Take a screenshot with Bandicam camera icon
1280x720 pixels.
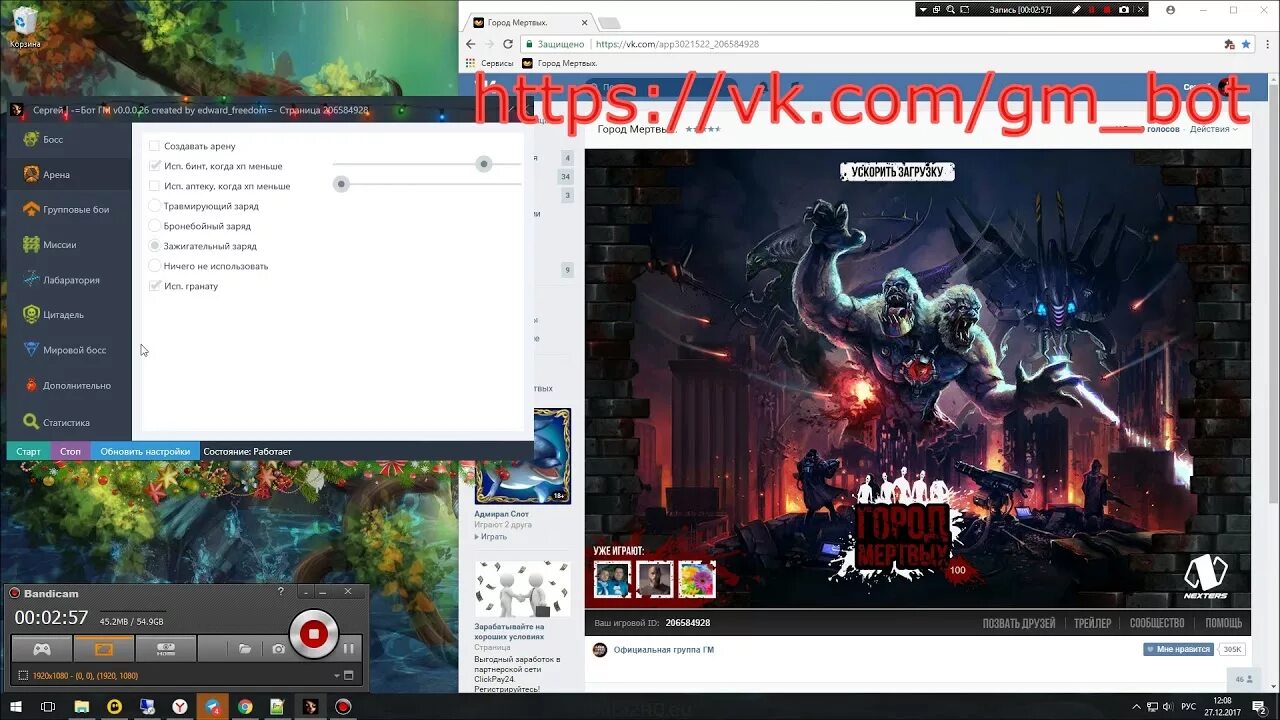[279, 649]
